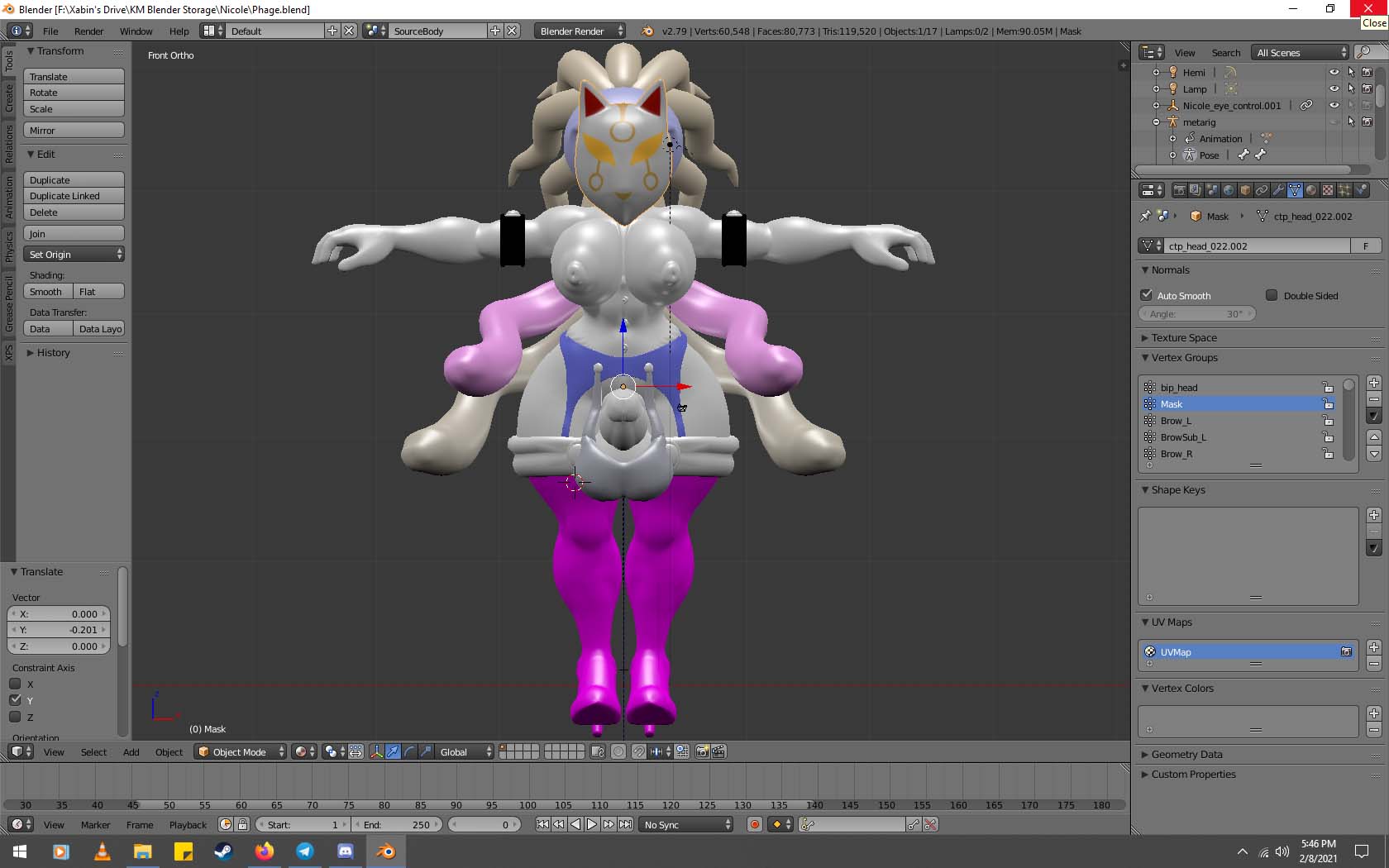The height and width of the screenshot is (868, 1389).
Task: Open the File menu
Action: 50,31
